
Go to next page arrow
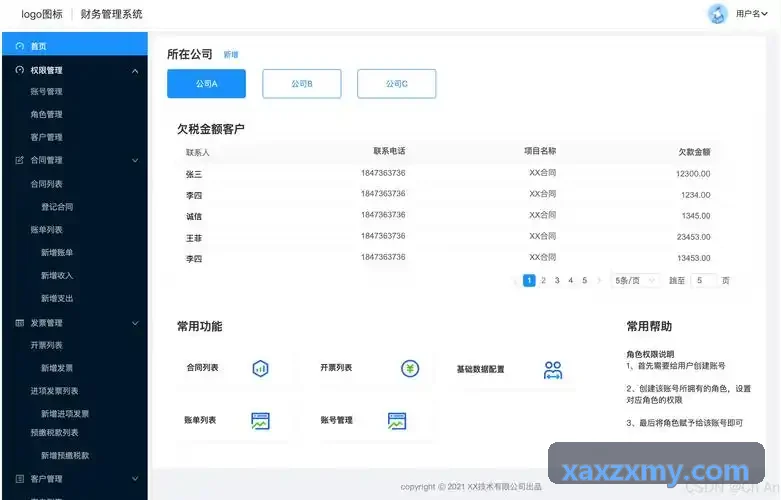(x=599, y=280)
